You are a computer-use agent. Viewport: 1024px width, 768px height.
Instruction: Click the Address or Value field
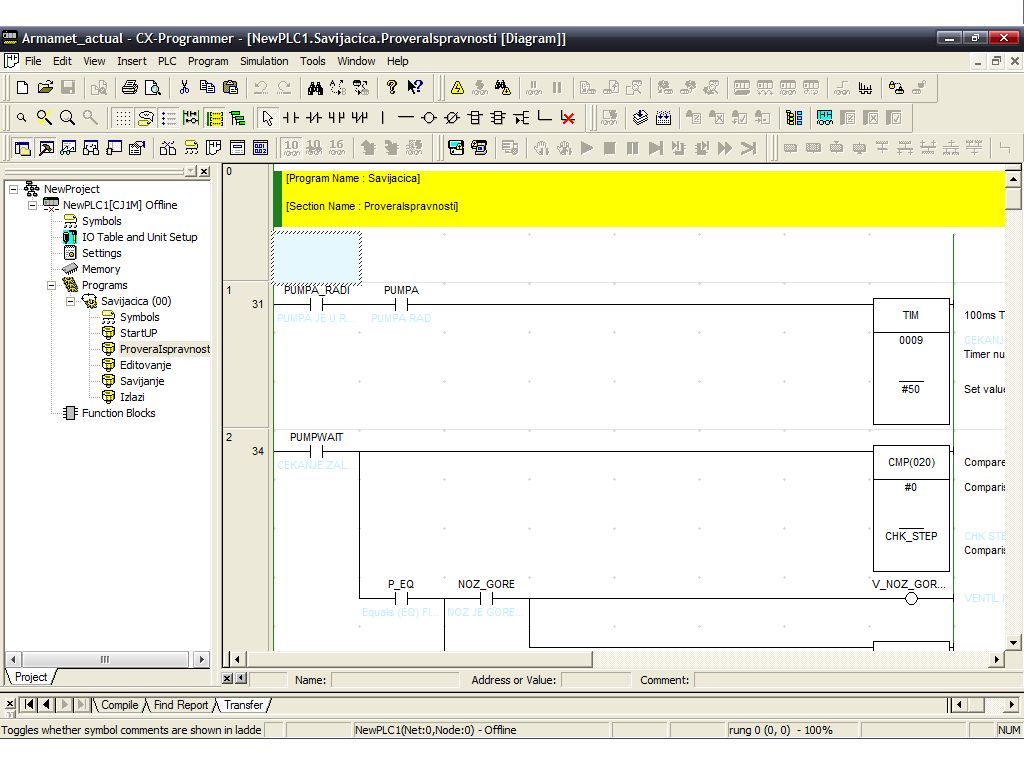[595, 680]
